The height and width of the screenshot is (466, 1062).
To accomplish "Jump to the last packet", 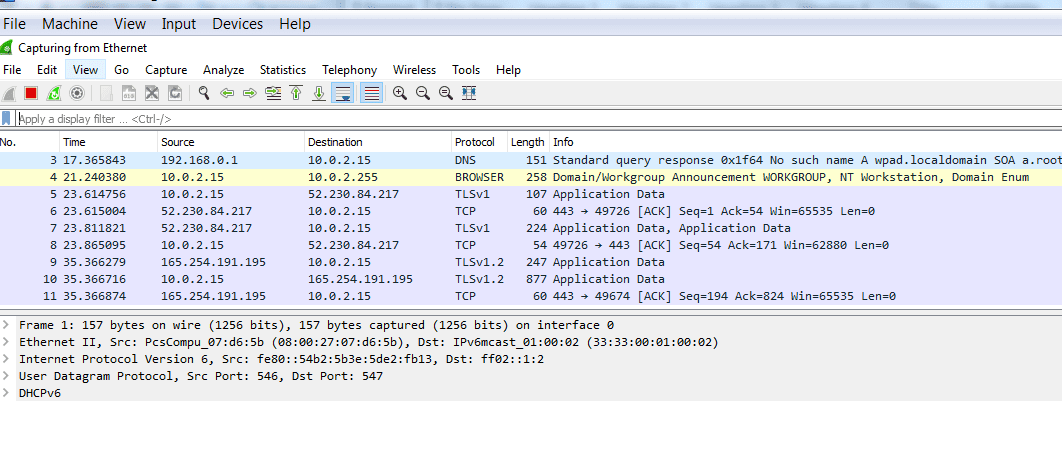I will (x=319, y=93).
